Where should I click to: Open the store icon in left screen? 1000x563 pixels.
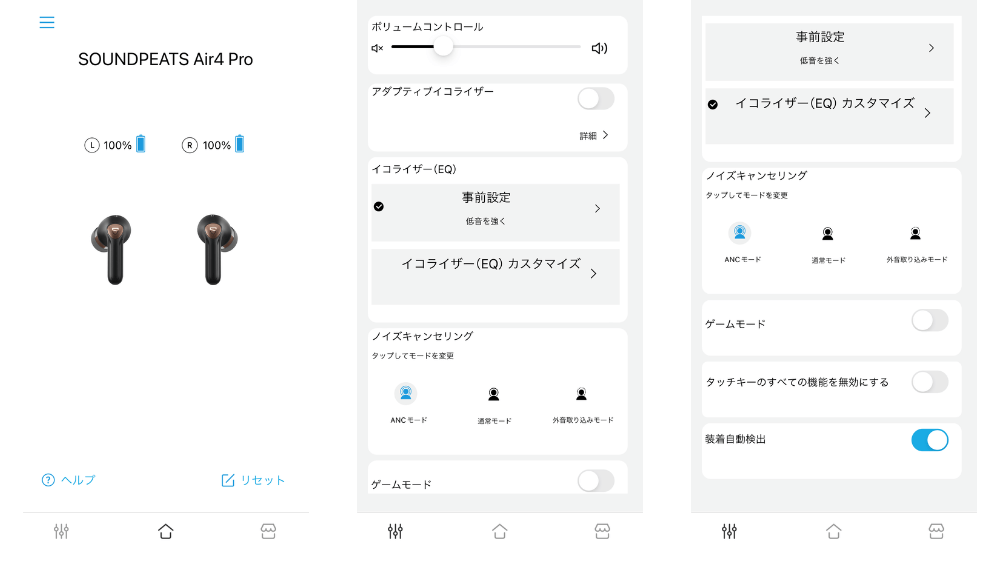coord(268,531)
